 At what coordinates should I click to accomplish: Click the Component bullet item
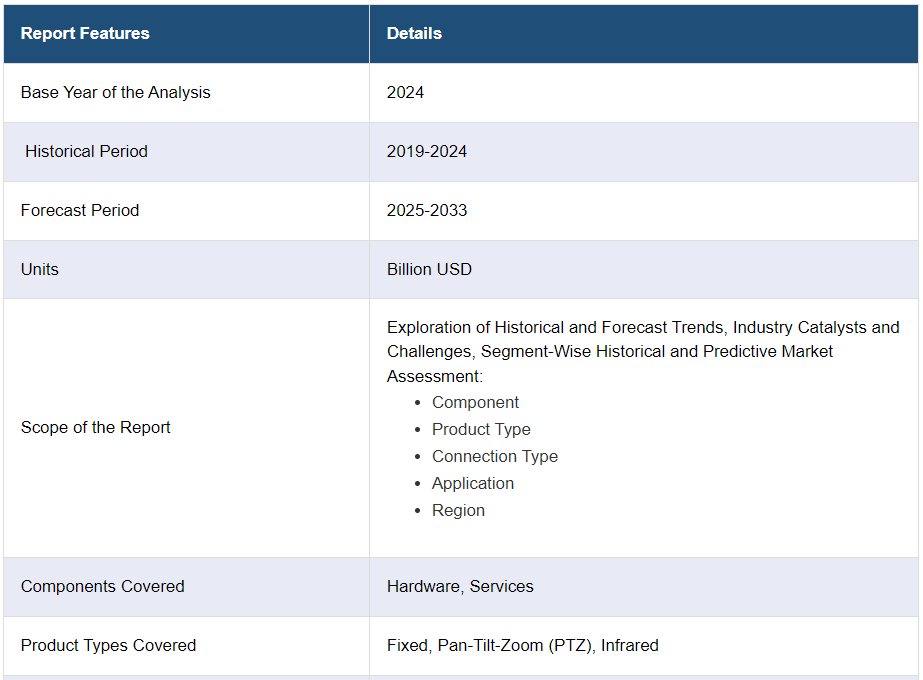click(x=475, y=402)
